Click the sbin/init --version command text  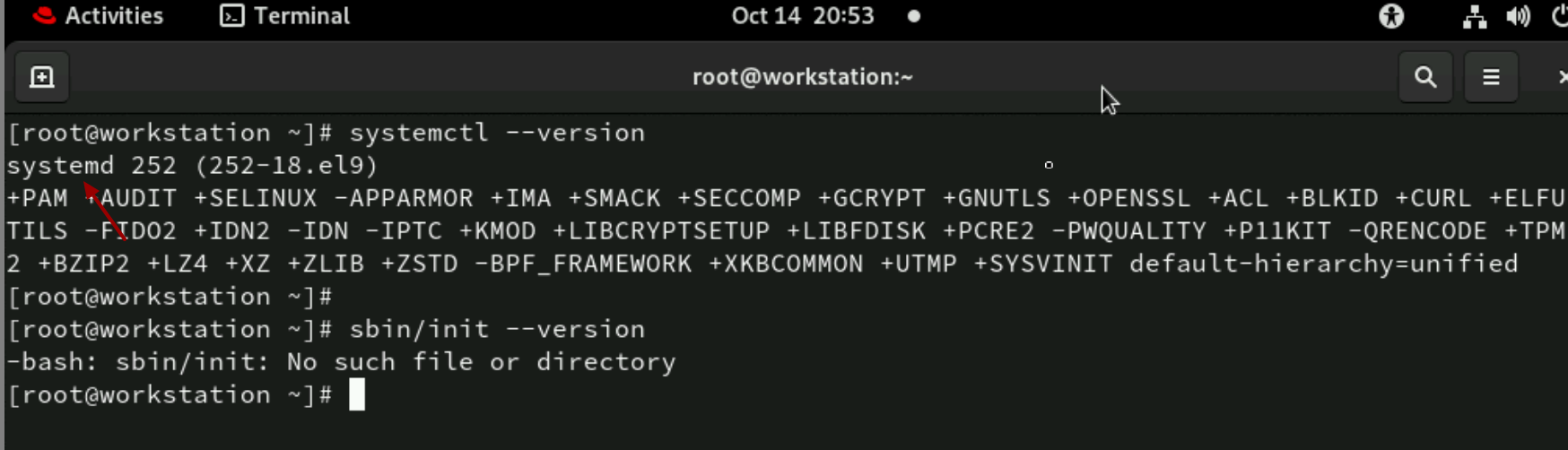click(497, 329)
